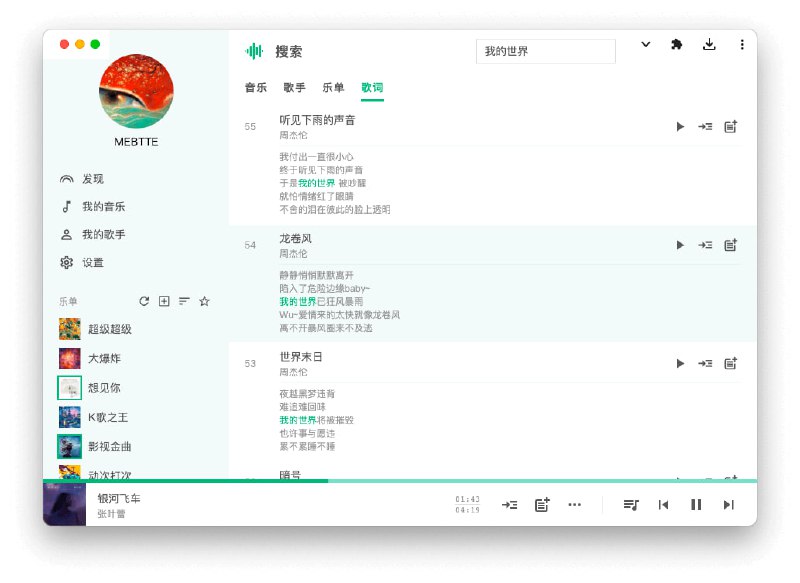Open the Settings (设置) page
The image size is (800, 583).
tap(82, 263)
